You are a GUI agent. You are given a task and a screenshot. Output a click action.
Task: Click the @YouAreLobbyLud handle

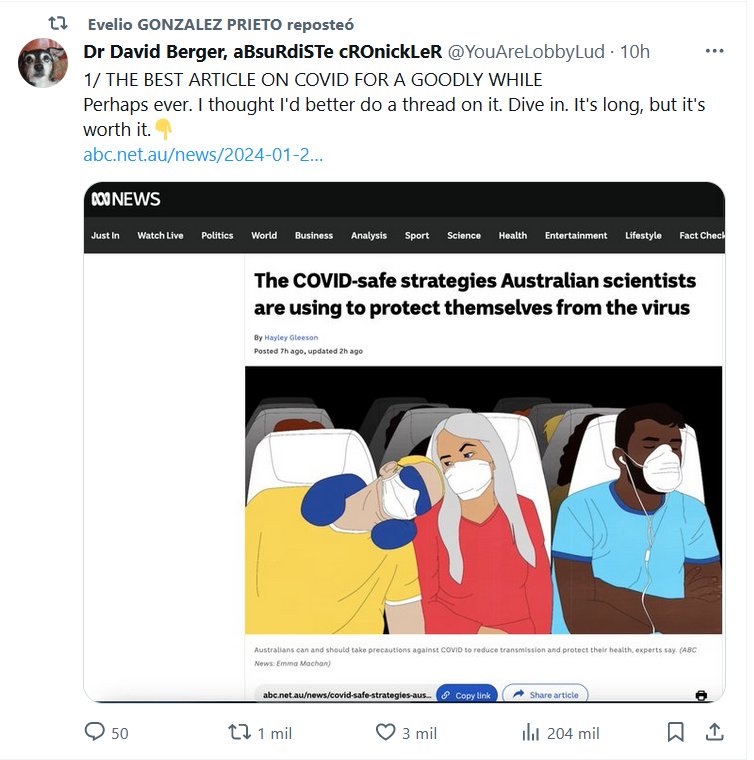click(528, 52)
